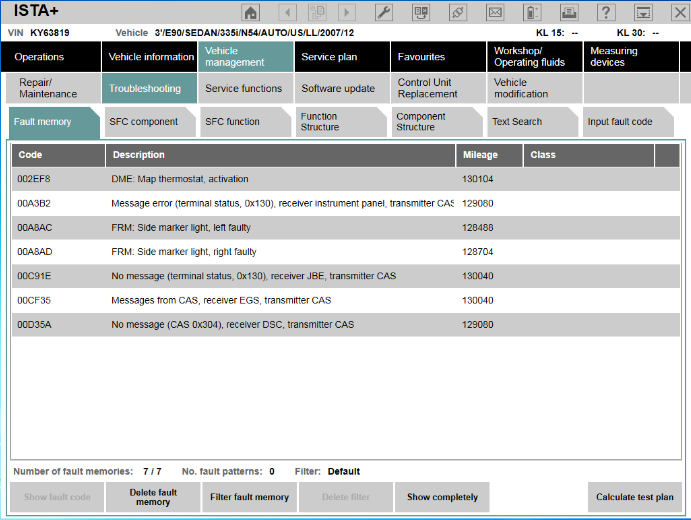
Task: Click the forward arrow navigation icon
Action: point(346,12)
